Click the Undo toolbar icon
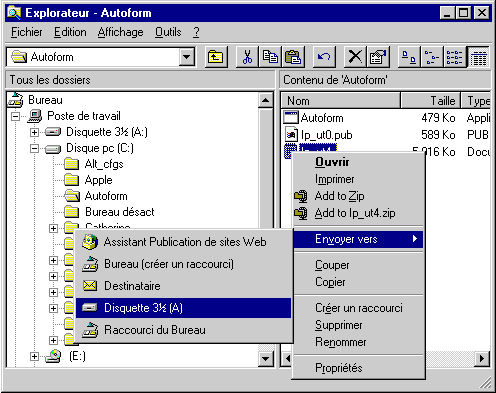496x393 pixels. click(324, 57)
